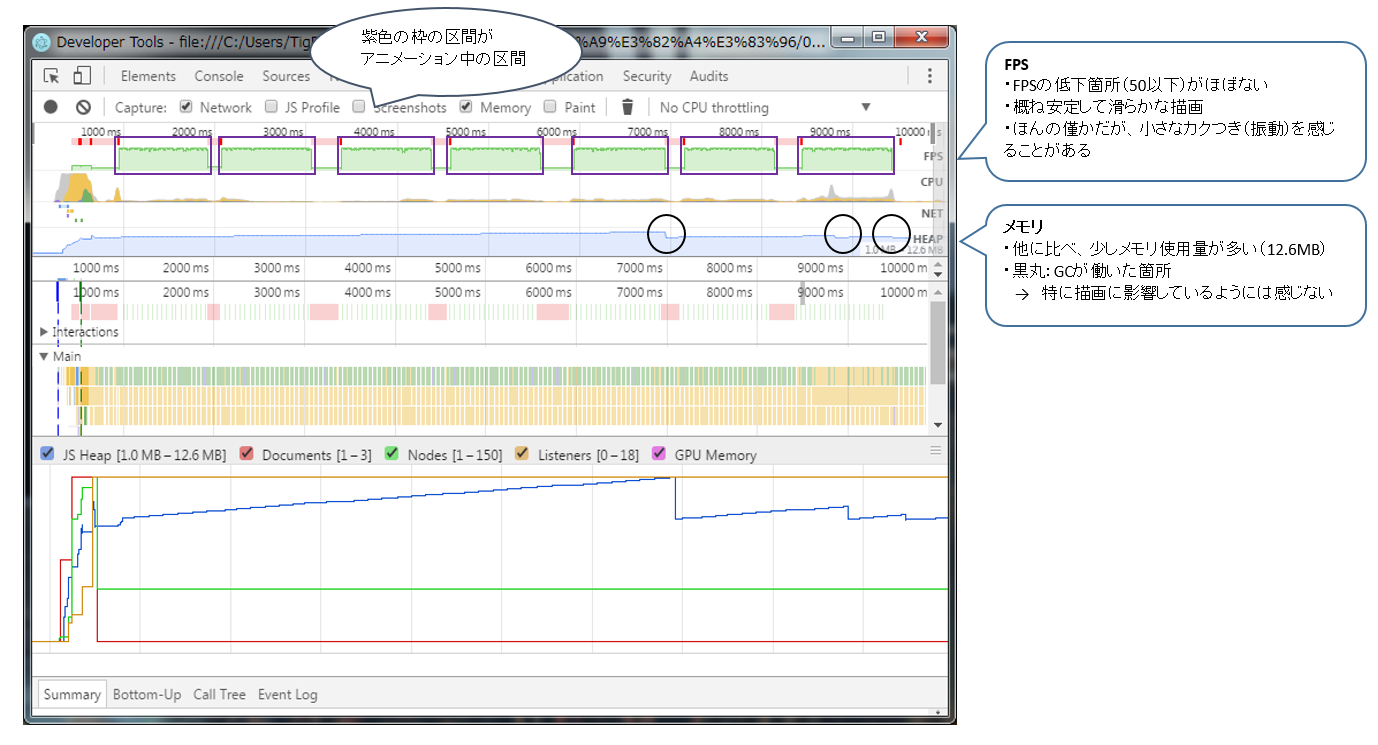Click the NET label in overview
1378x745 pixels.
coord(932,214)
